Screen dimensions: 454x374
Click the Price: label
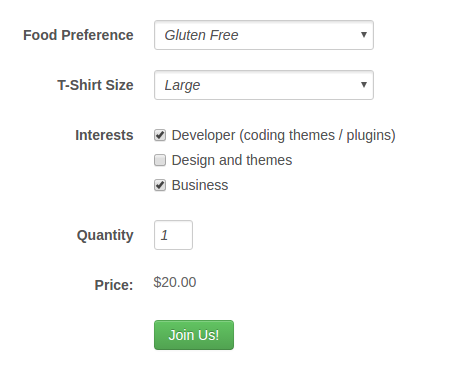pyautogui.click(x=114, y=285)
